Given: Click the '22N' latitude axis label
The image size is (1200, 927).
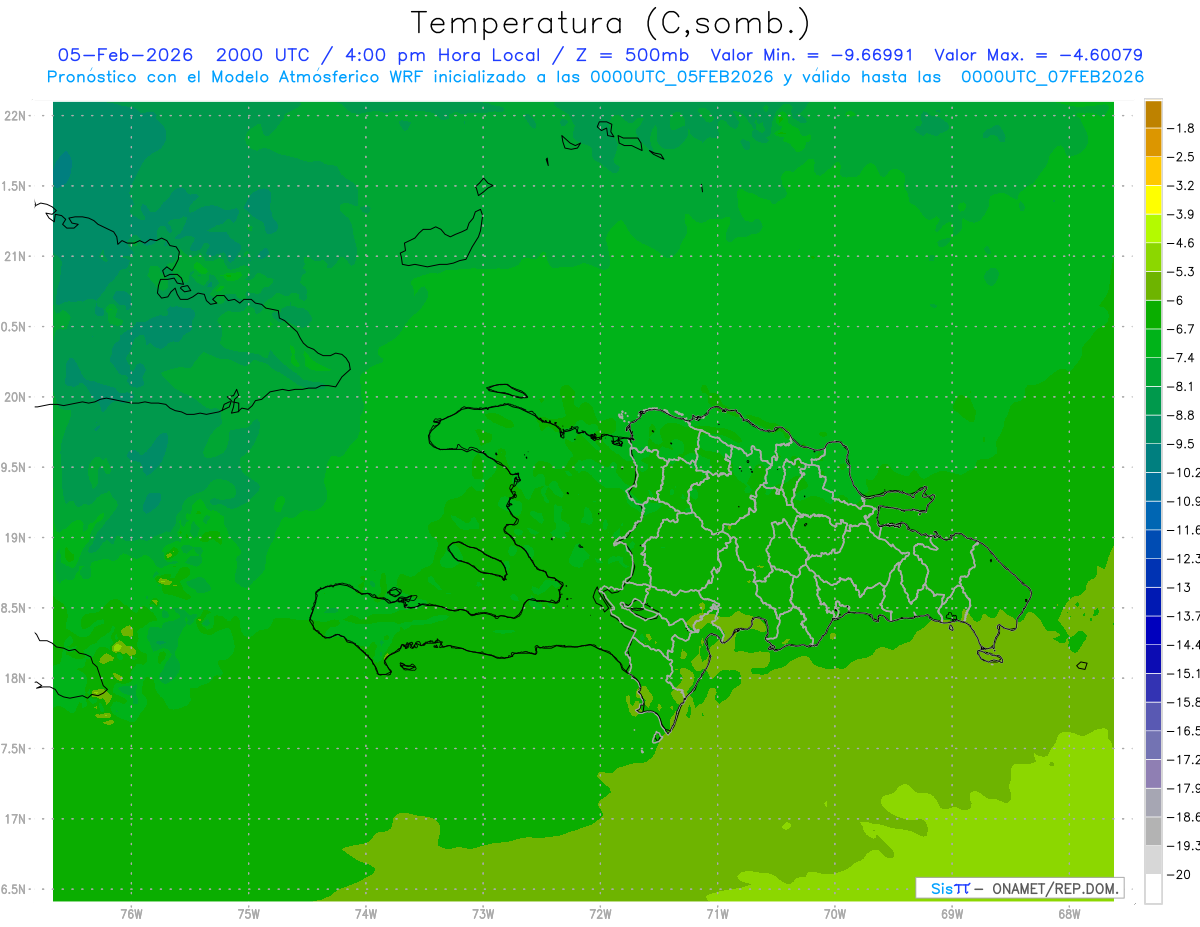Looking at the screenshot, I should 17,116.
